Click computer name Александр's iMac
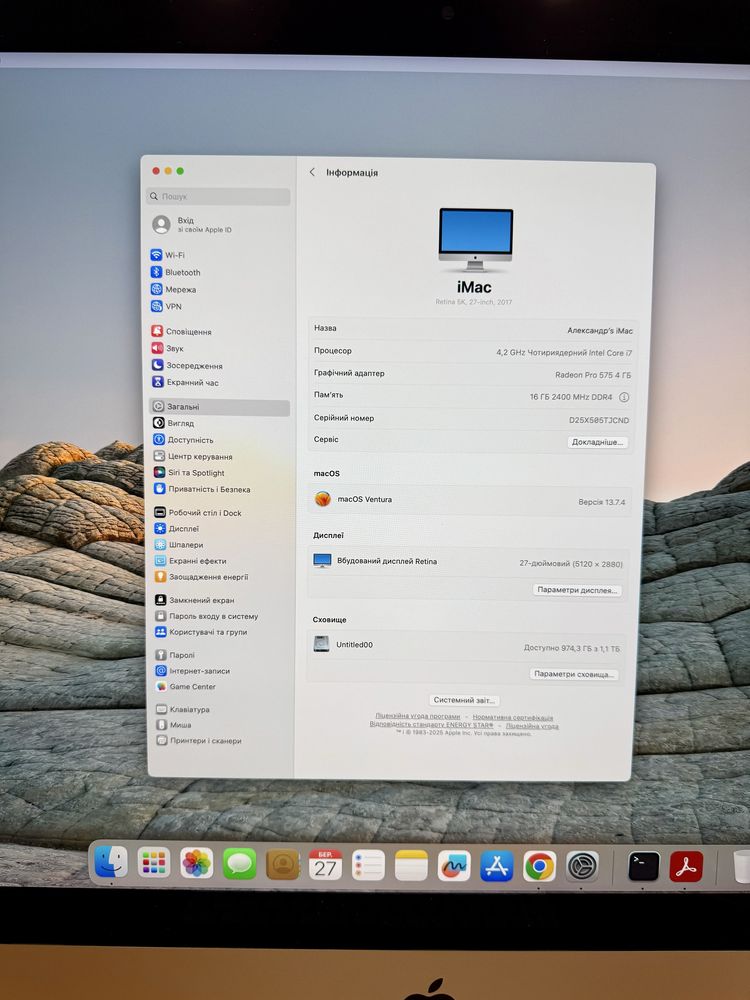The width and height of the screenshot is (750, 1000). (x=599, y=331)
